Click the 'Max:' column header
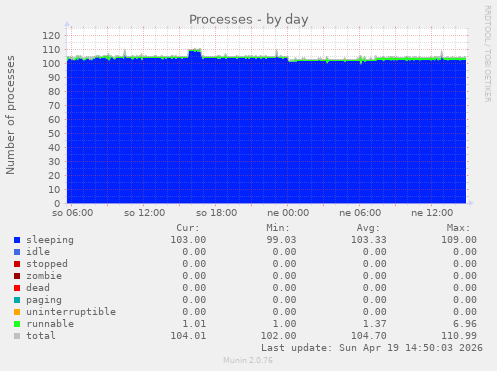 pos(458,228)
